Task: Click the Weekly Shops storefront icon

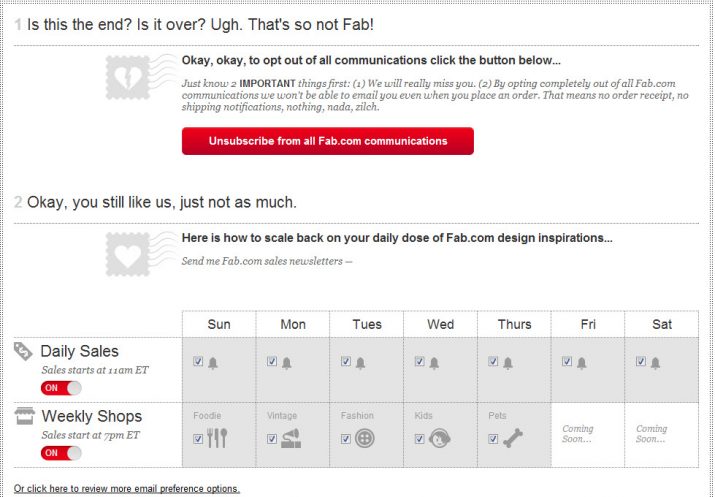Action: (x=25, y=415)
